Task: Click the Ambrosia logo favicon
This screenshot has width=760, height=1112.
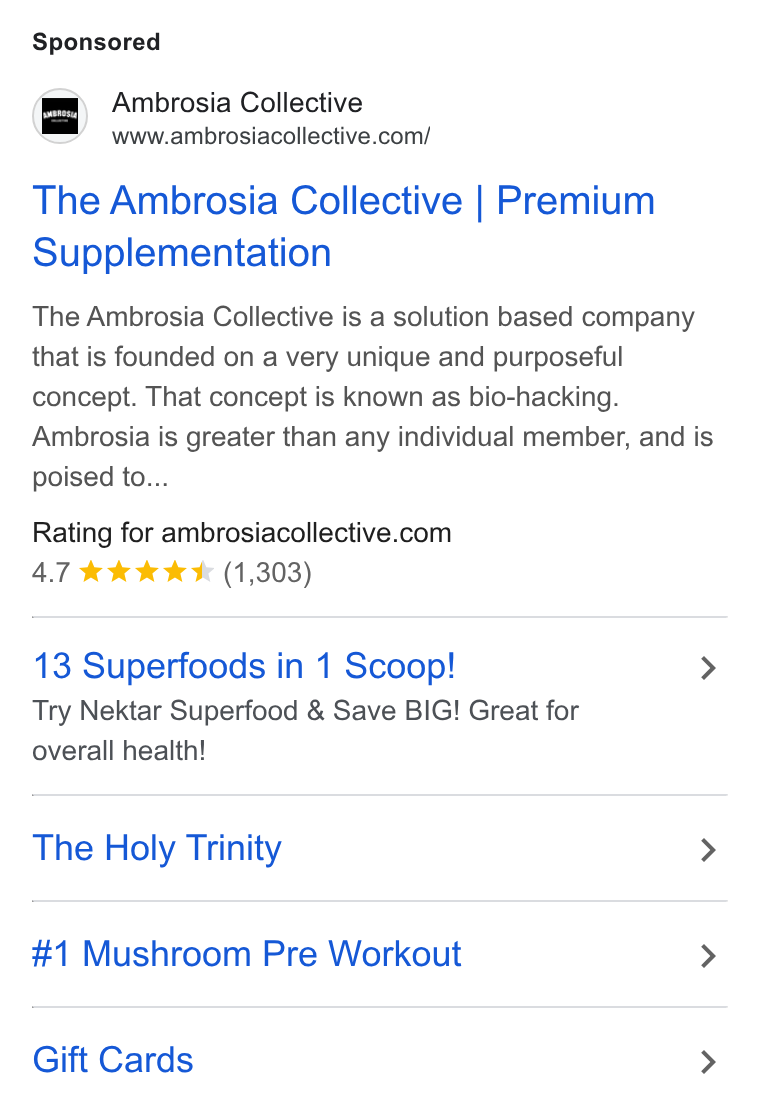Action: click(60, 116)
